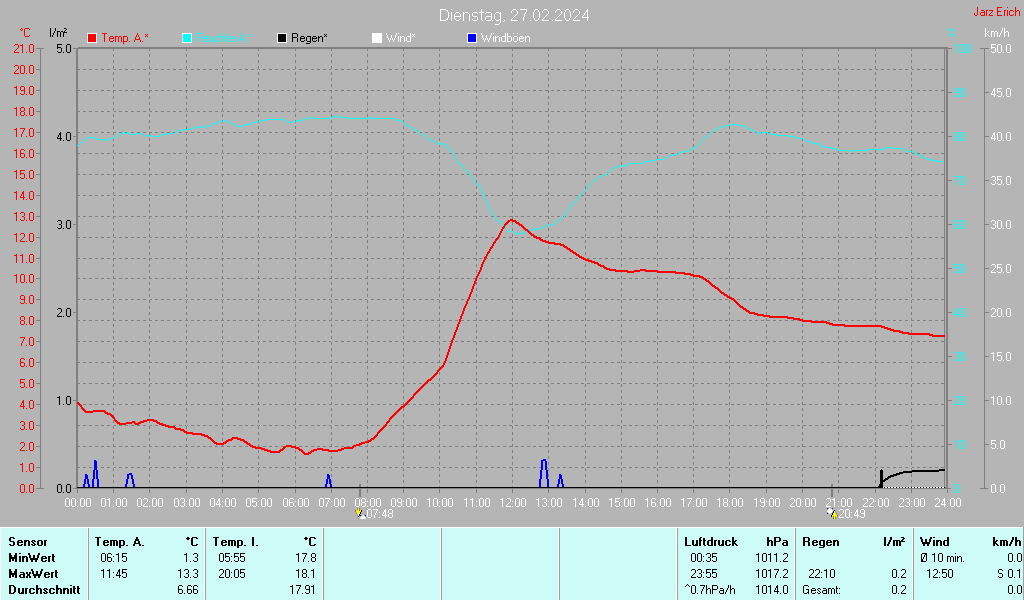Viewport: 1024px width, 600px height.
Task: Select the Sensor column header
Action: 27,542
